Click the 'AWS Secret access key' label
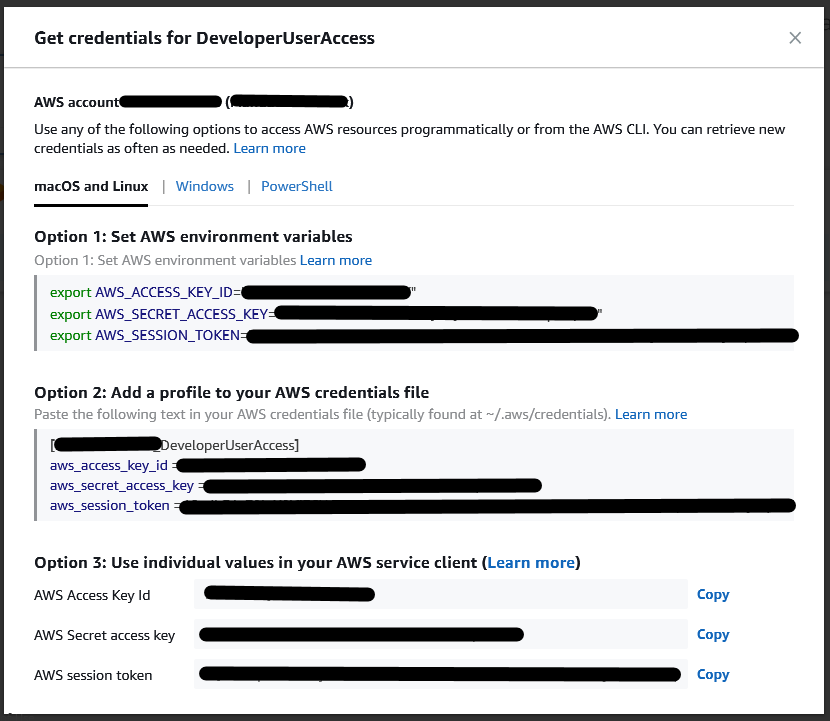The height and width of the screenshot is (721, 830). coord(104,635)
